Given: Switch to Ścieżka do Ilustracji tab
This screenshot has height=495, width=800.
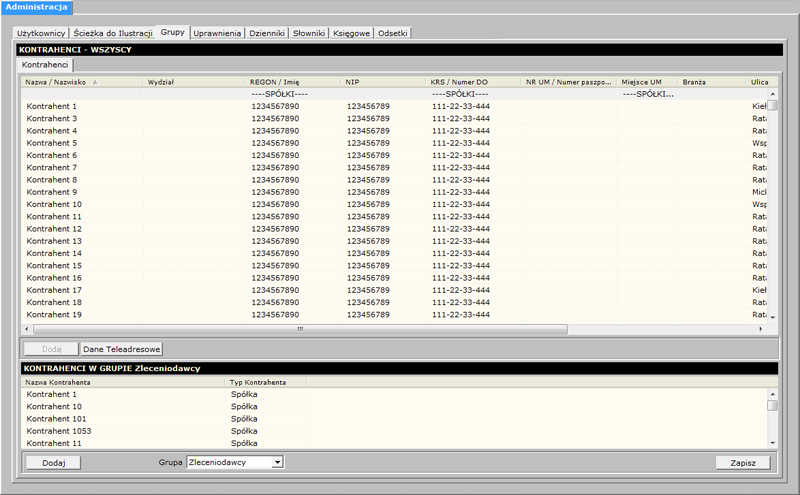Looking at the screenshot, I should click(x=113, y=33).
